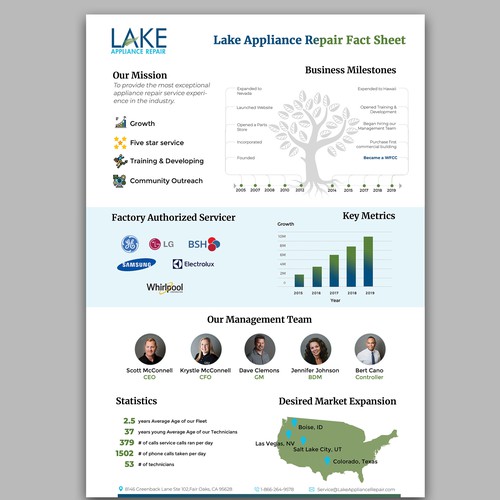Click the 'Opened a Parts Store' milestone
The image size is (500, 500).
252,127
